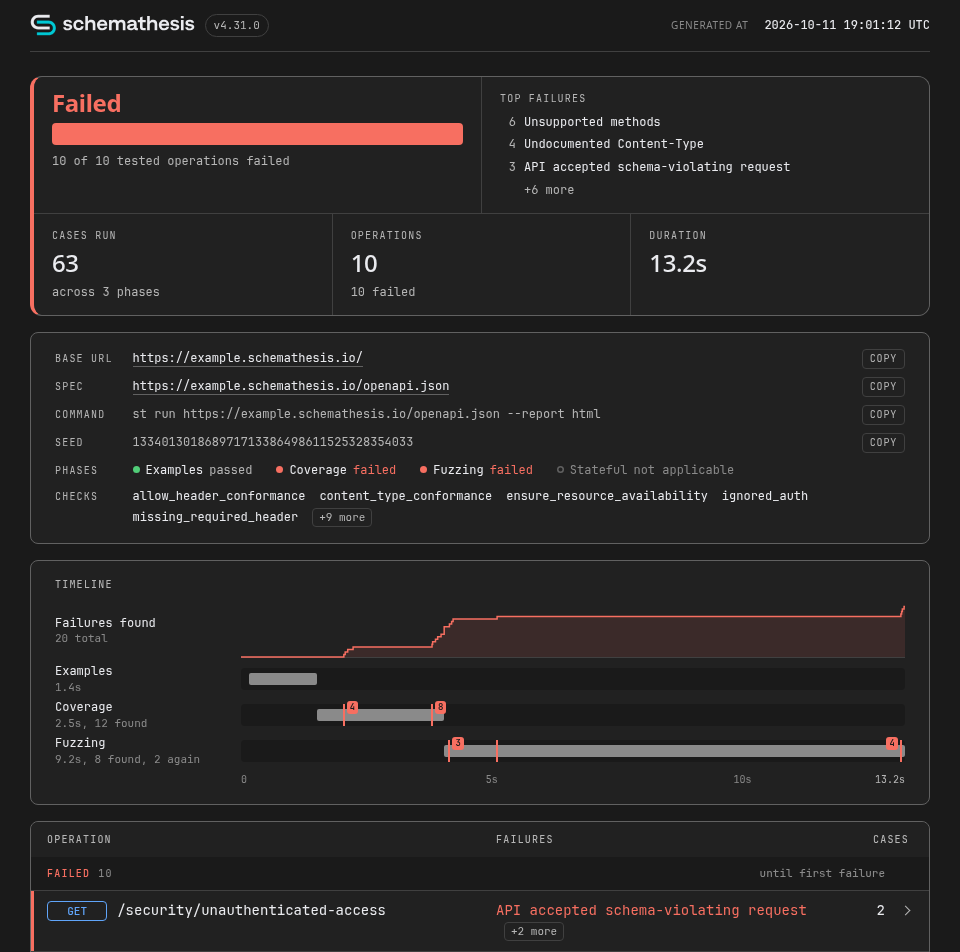Click the allow_header_conformance check
960x952 pixels.
click(x=219, y=496)
